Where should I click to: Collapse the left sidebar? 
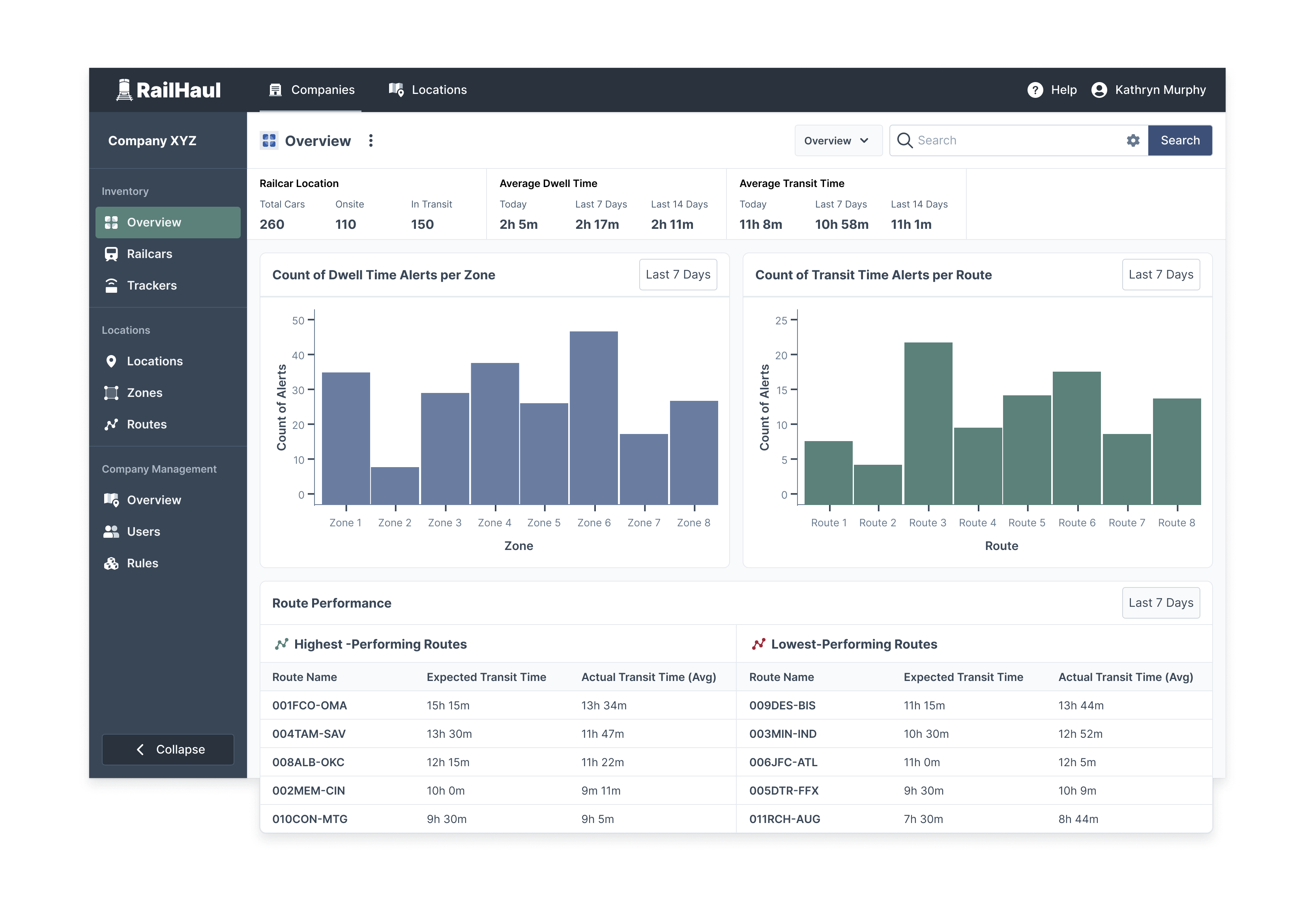click(168, 750)
